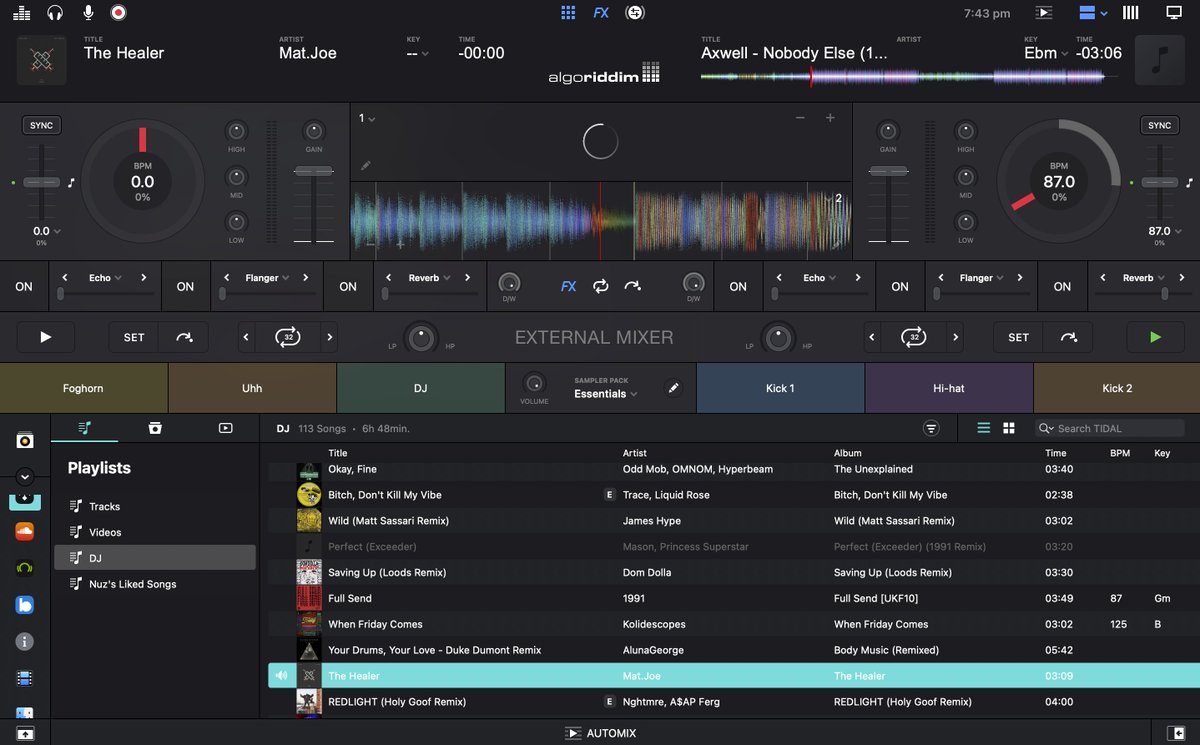
Task: Toggle SYNC on the left deck
Action: 41,126
